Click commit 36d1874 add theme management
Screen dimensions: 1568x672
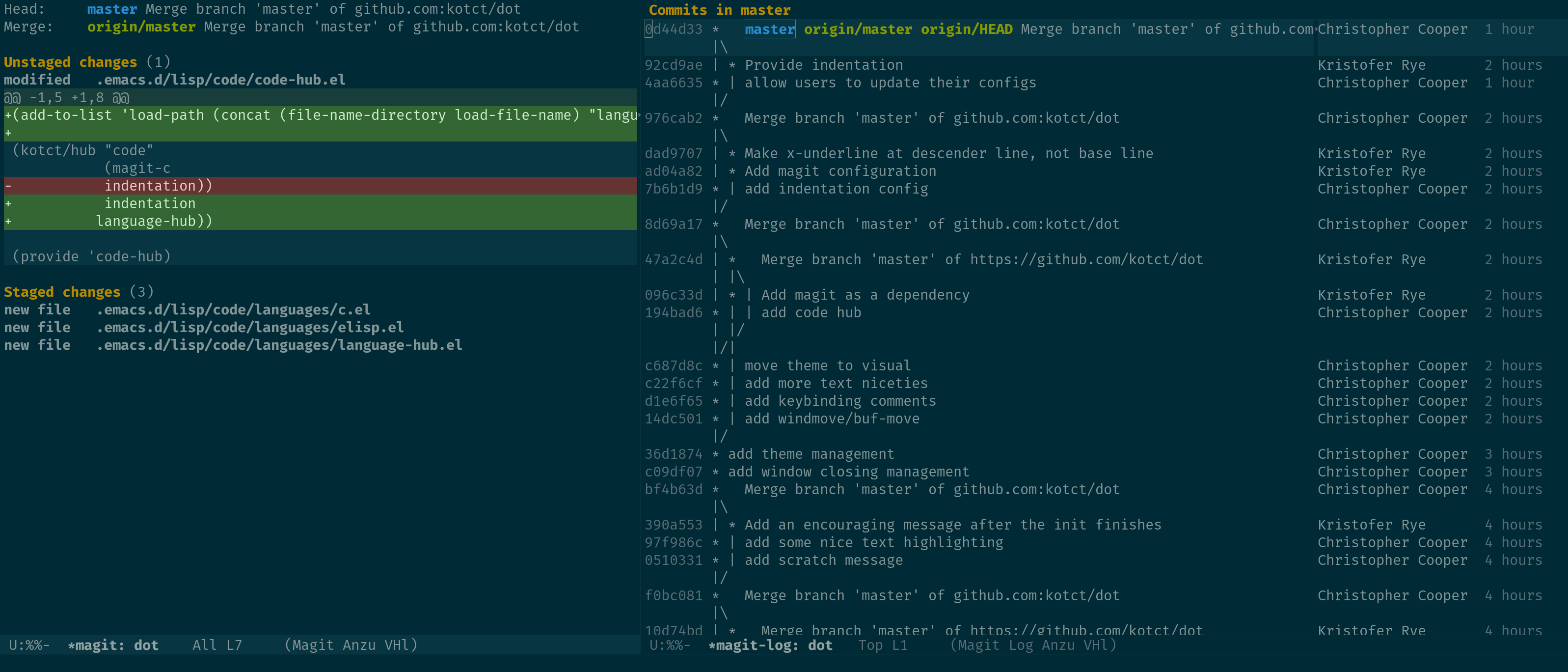811,454
